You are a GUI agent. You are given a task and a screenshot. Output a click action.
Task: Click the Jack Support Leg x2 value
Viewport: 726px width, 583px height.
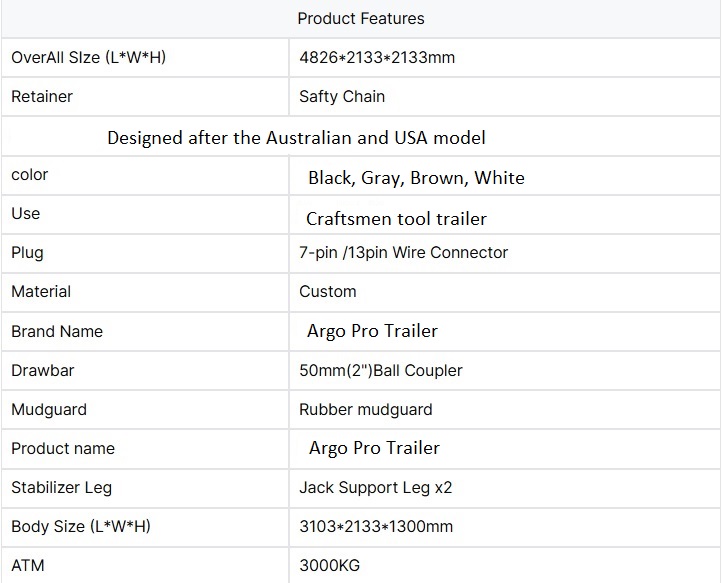[x=376, y=487]
